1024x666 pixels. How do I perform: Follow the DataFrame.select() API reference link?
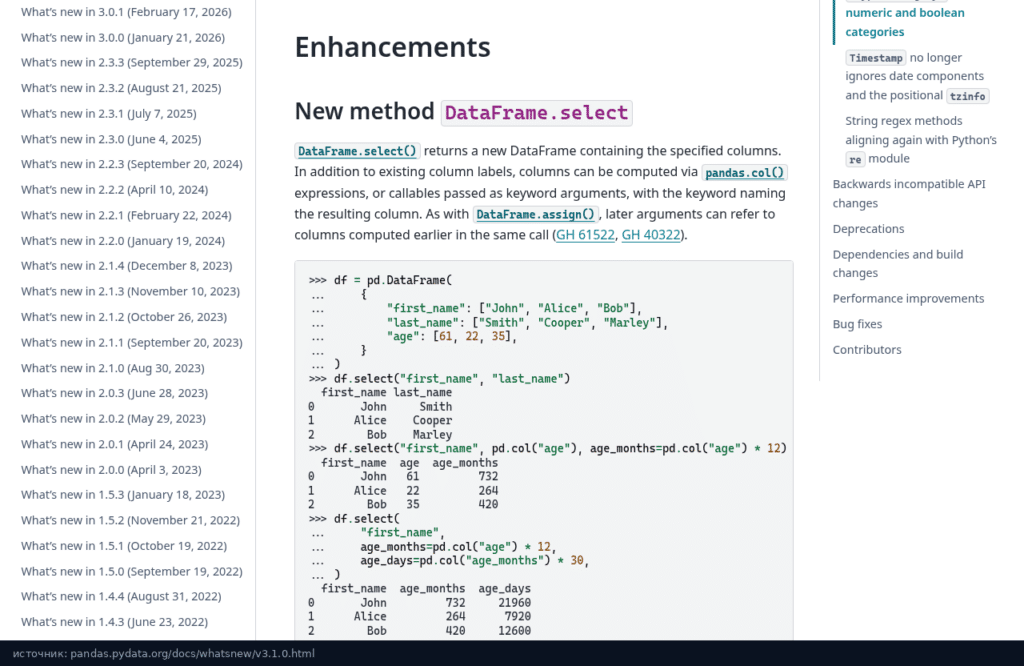[x=357, y=151]
